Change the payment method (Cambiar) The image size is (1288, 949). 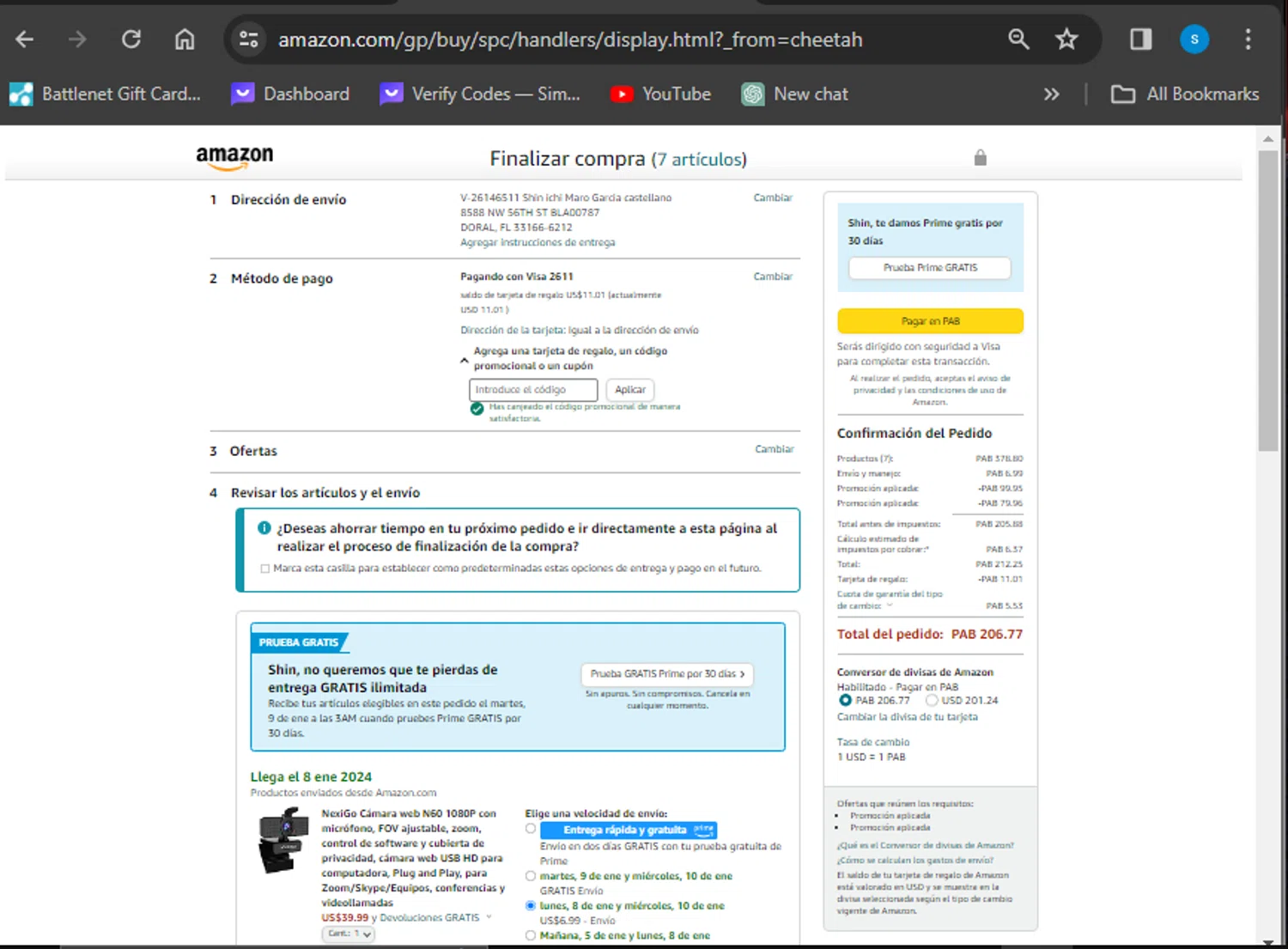pyautogui.click(x=773, y=277)
